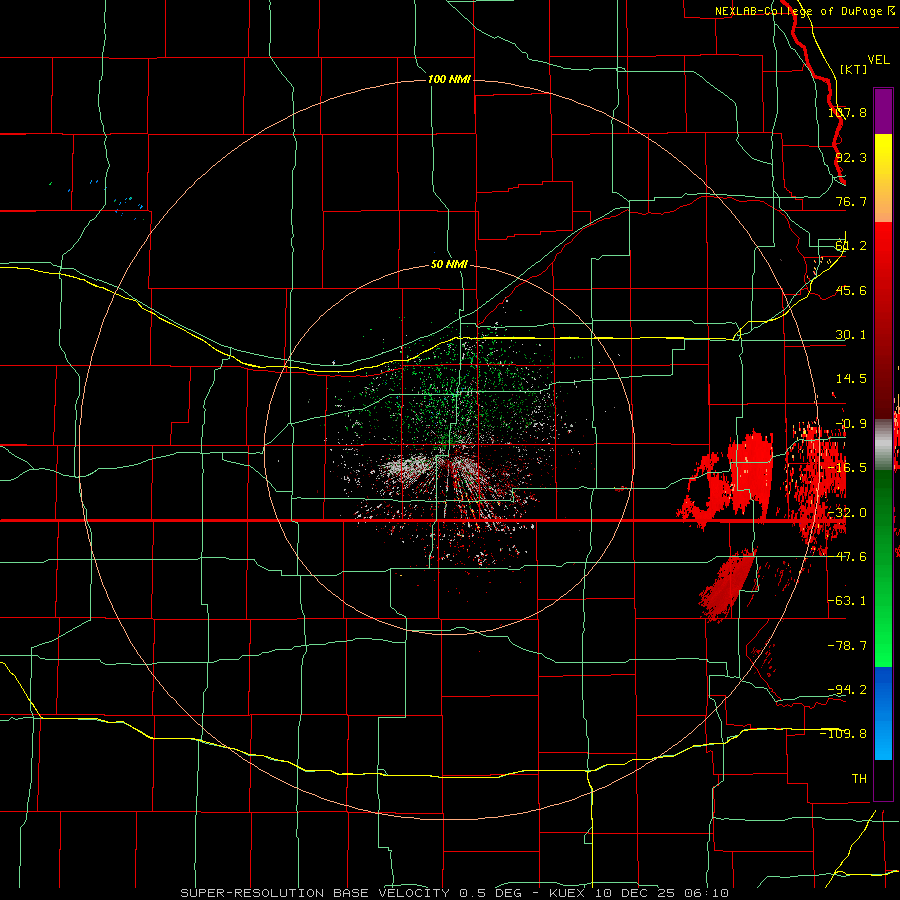Pick the blue segment of velocity scale
The width and height of the screenshot is (900, 900).
[883, 713]
